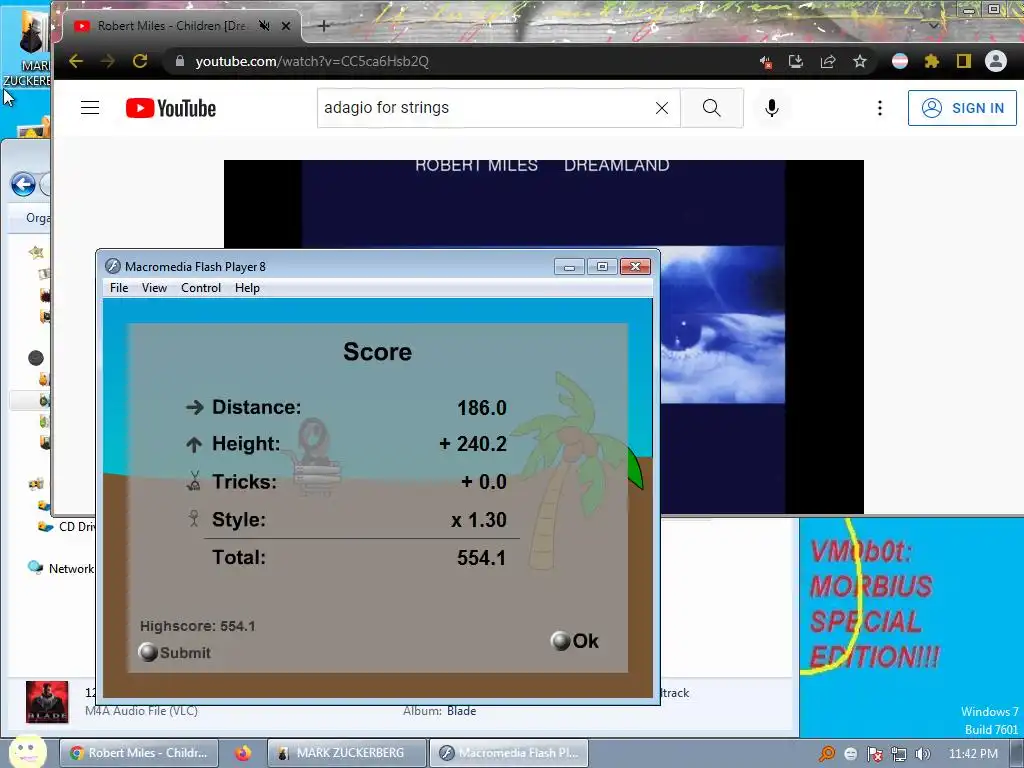Click the Flash Player title bar icon
Viewport: 1024px width, 768px height.
(113, 266)
